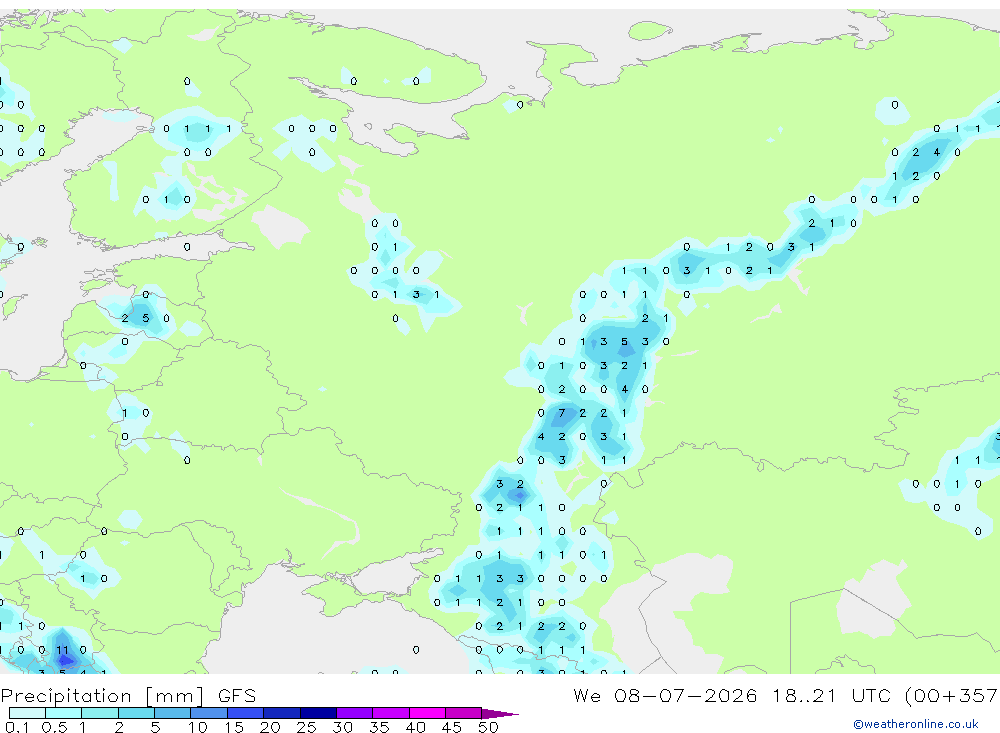Screen dimensions: 1000x733
Task: Select legend swatch between 30 and 35
Action: 354,713
